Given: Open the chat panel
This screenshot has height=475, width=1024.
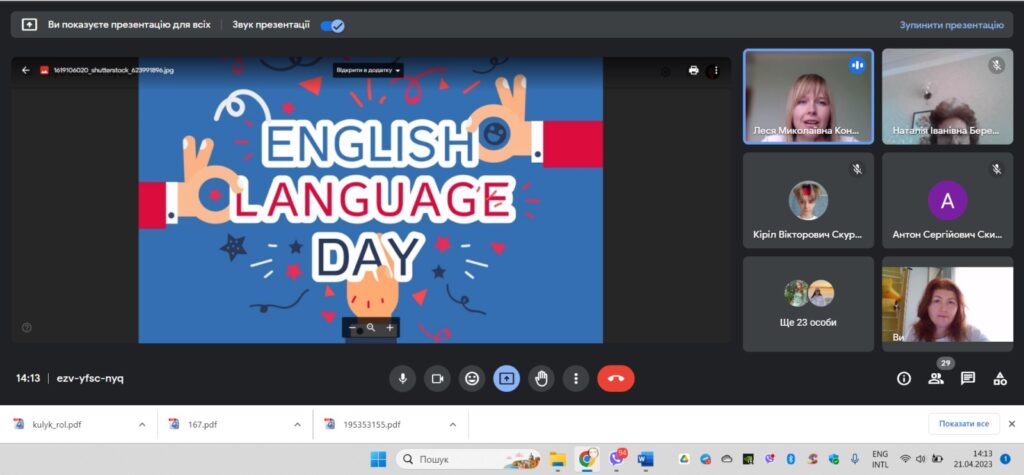Looking at the screenshot, I should [967, 378].
